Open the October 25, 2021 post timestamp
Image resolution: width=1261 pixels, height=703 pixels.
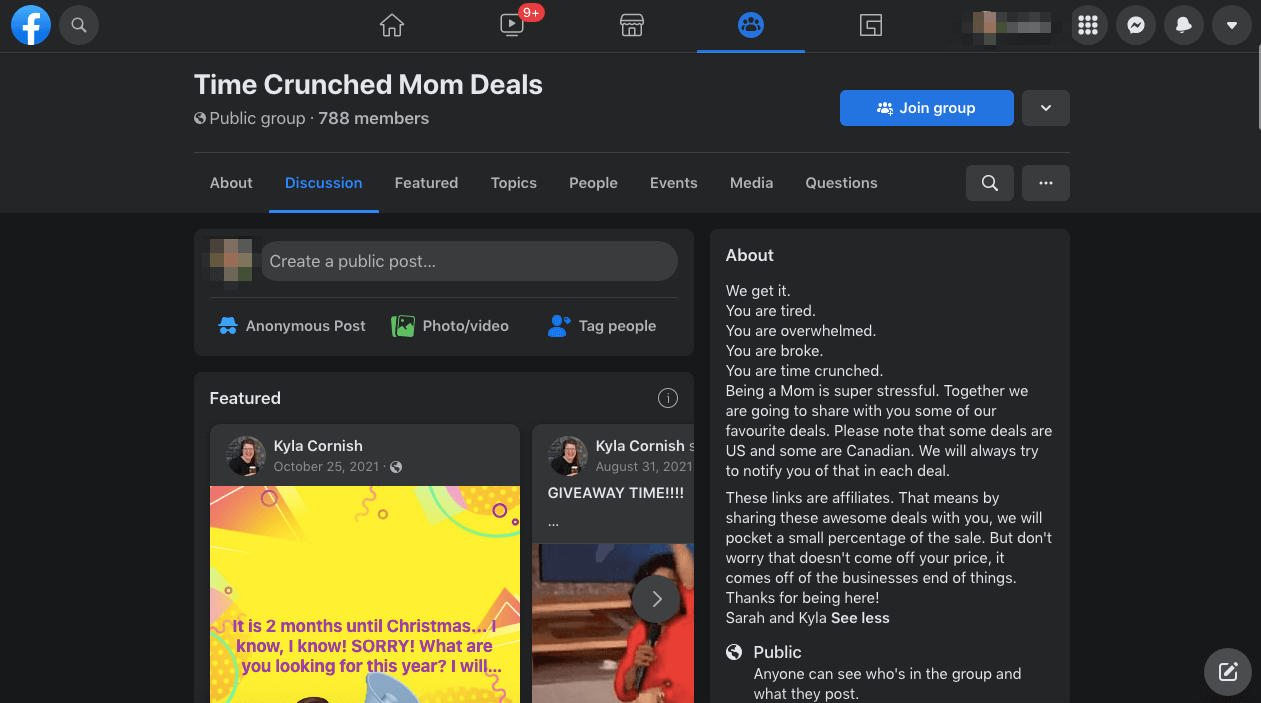[326, 467]
